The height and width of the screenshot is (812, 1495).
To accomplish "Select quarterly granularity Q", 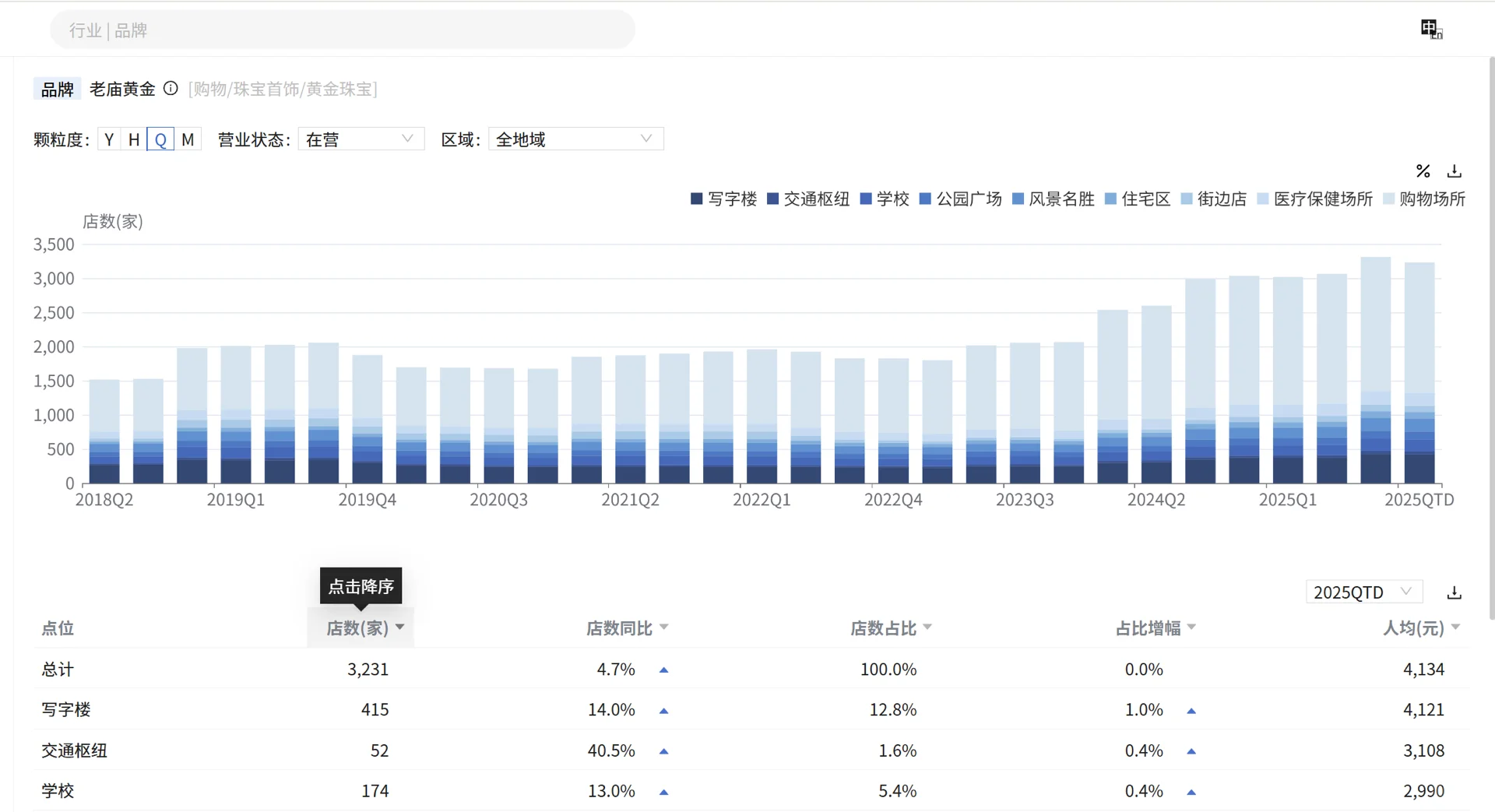I will coord(160,139).
